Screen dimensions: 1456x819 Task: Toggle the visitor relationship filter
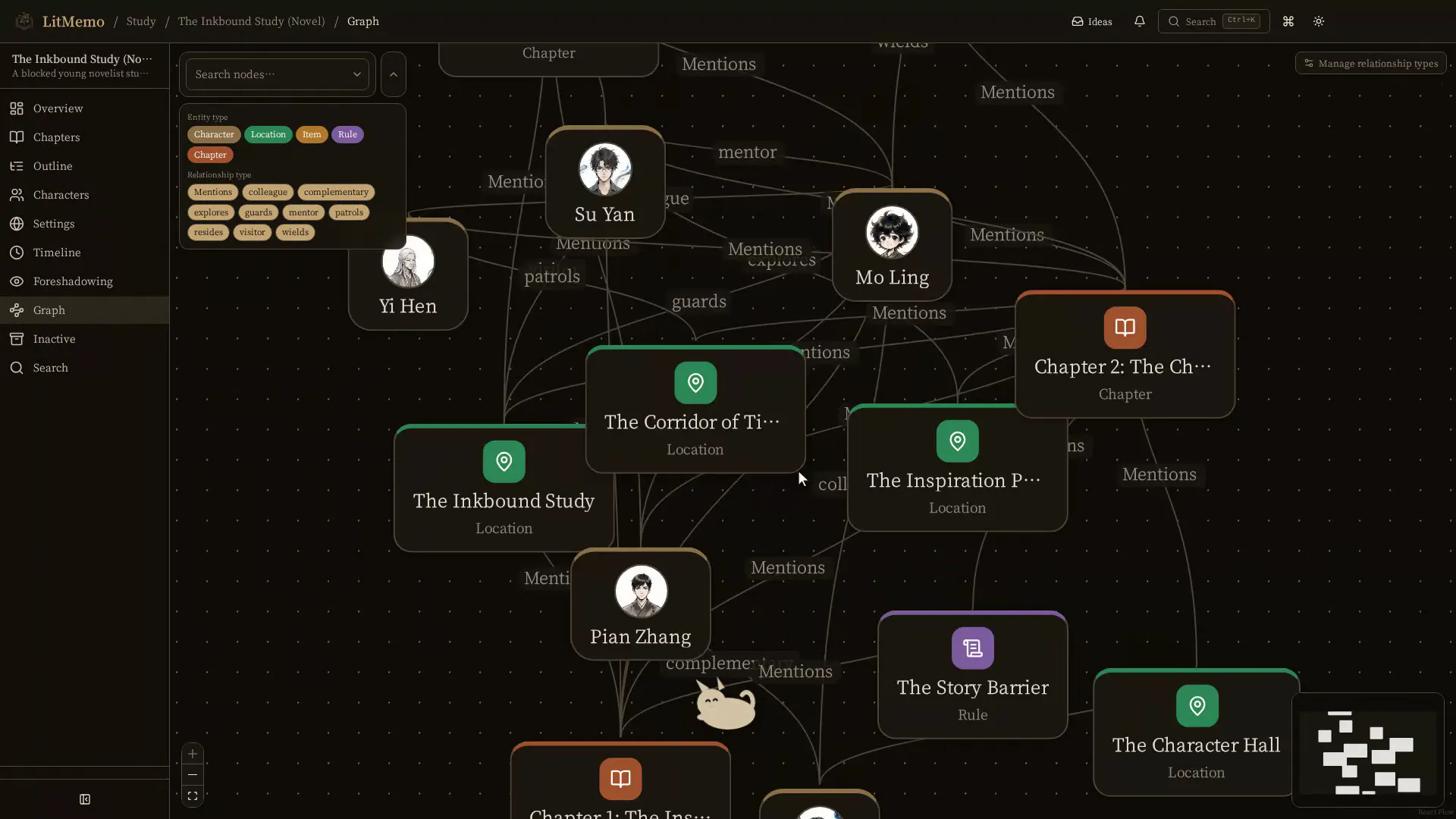pyautogui.click(x=253, y=232)
